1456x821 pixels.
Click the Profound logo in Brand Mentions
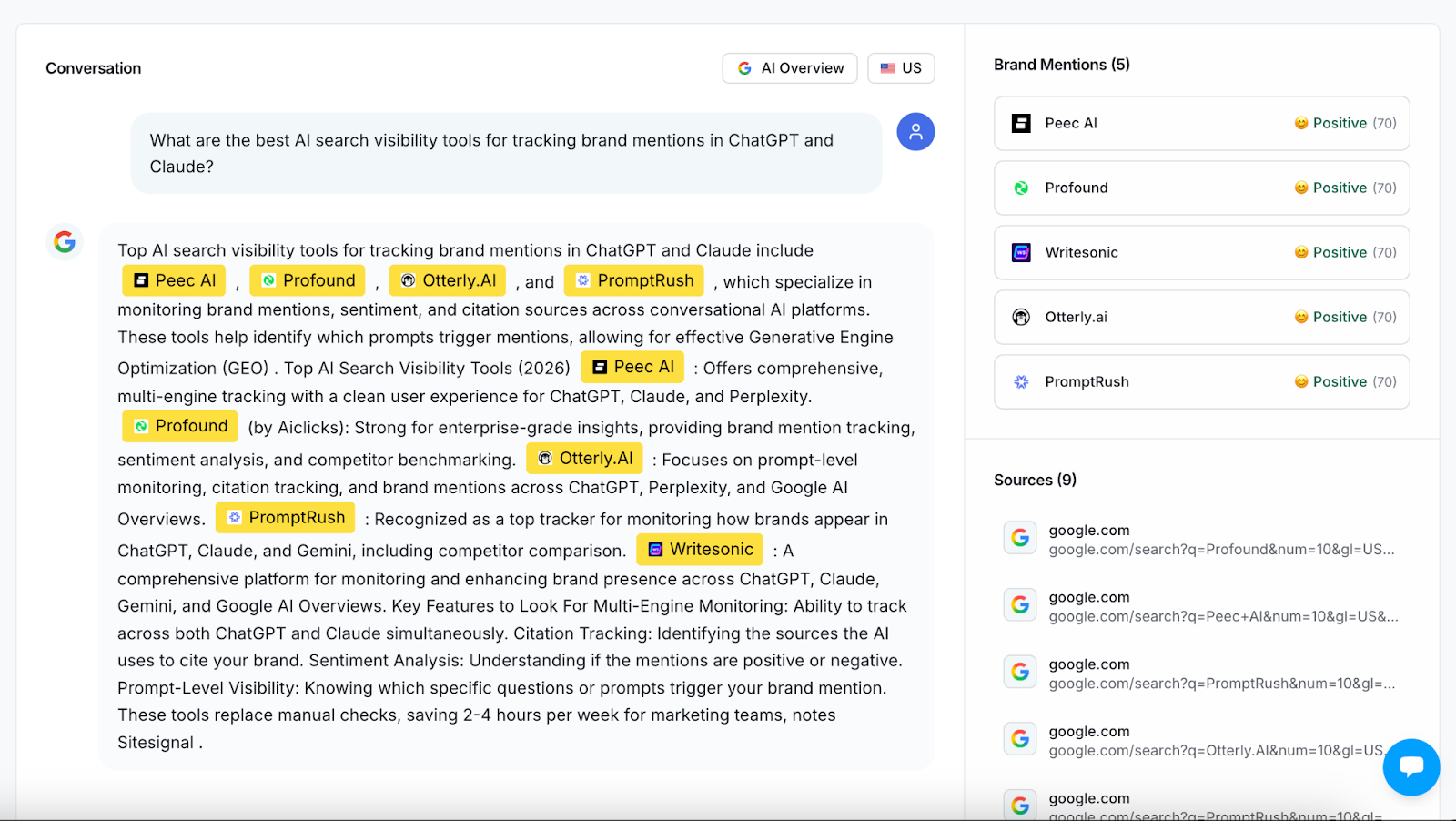(x=1021, y=188)
